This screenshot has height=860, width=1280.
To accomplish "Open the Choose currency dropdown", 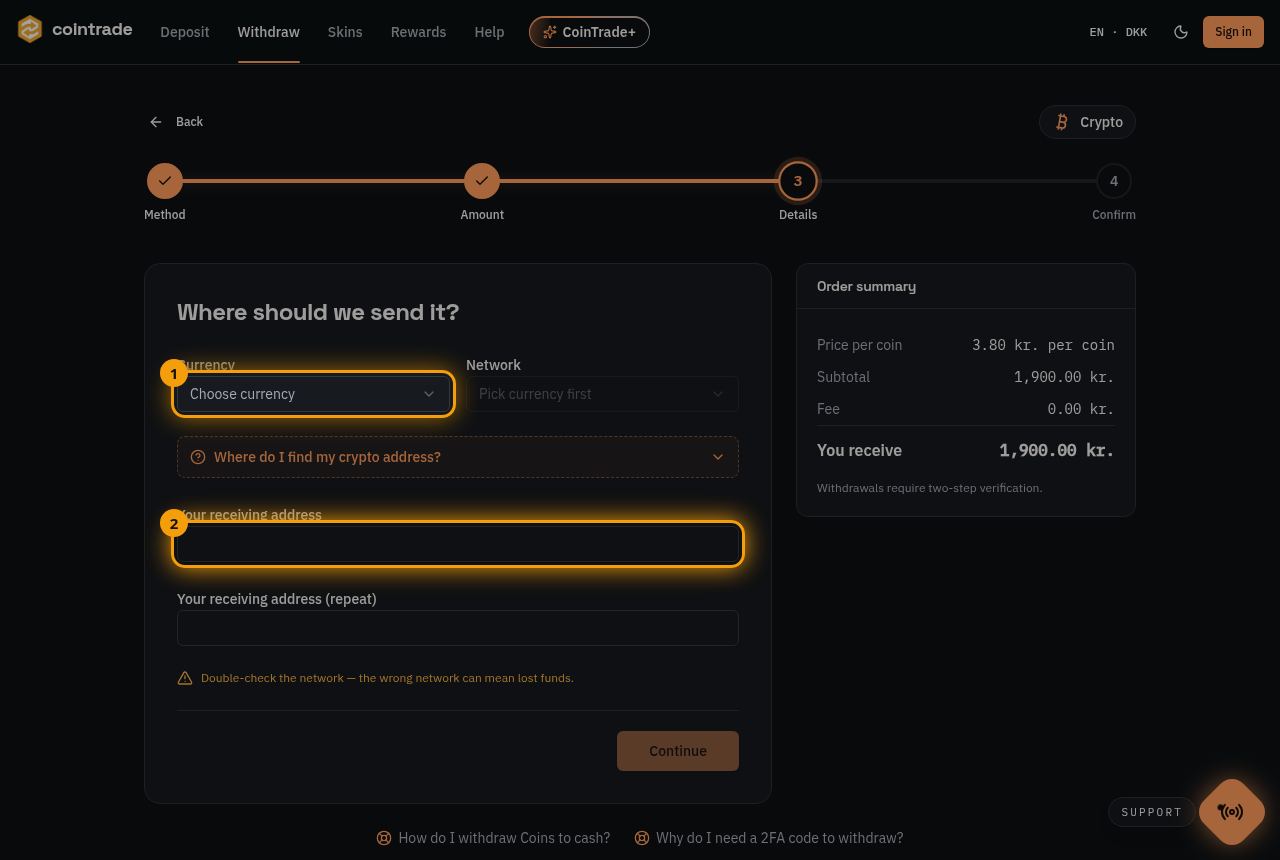I will click(x=313, y=394).
